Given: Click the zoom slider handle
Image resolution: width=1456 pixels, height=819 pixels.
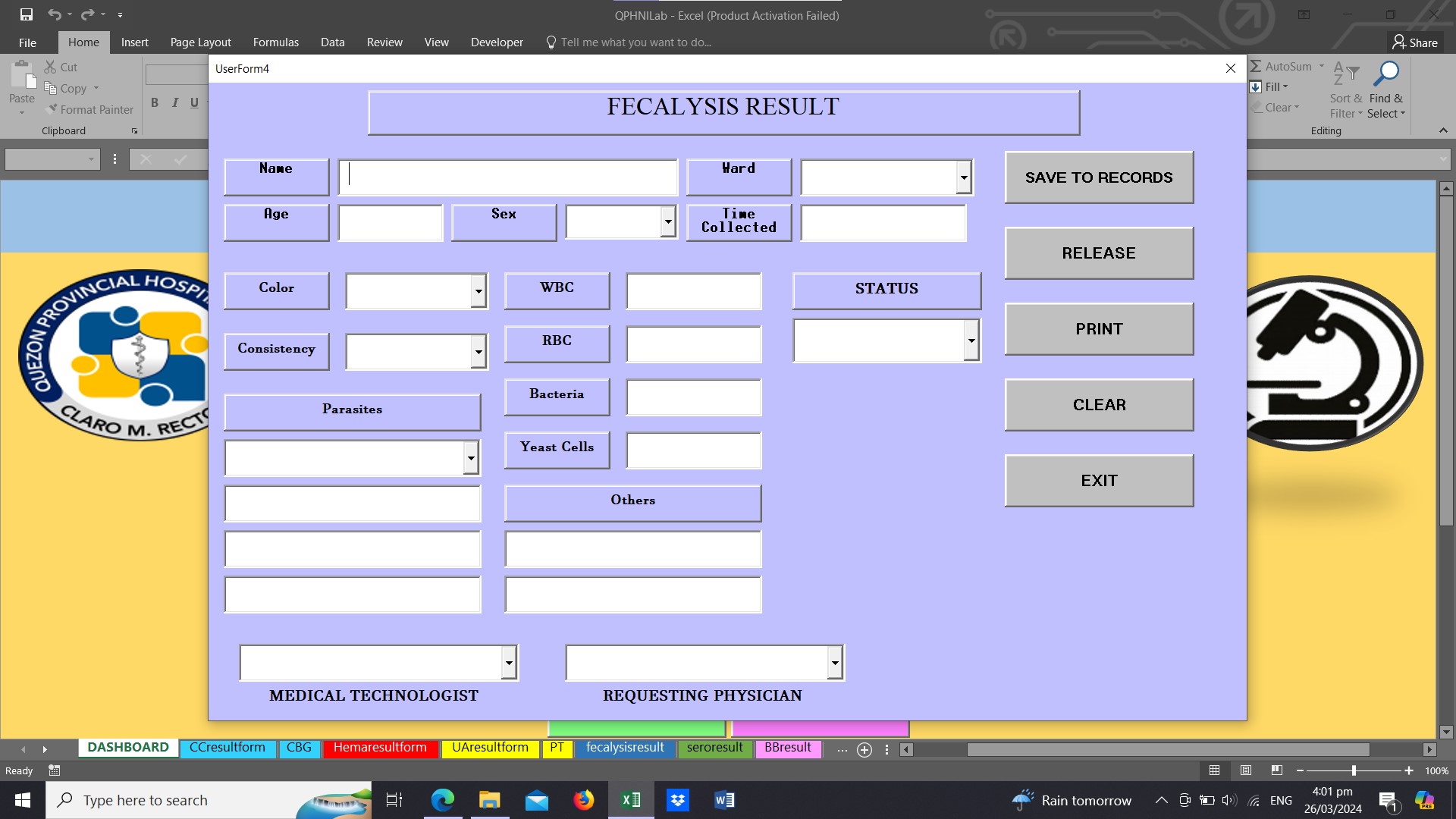Looking at the screenshot, I should (x=1354, y=770).
